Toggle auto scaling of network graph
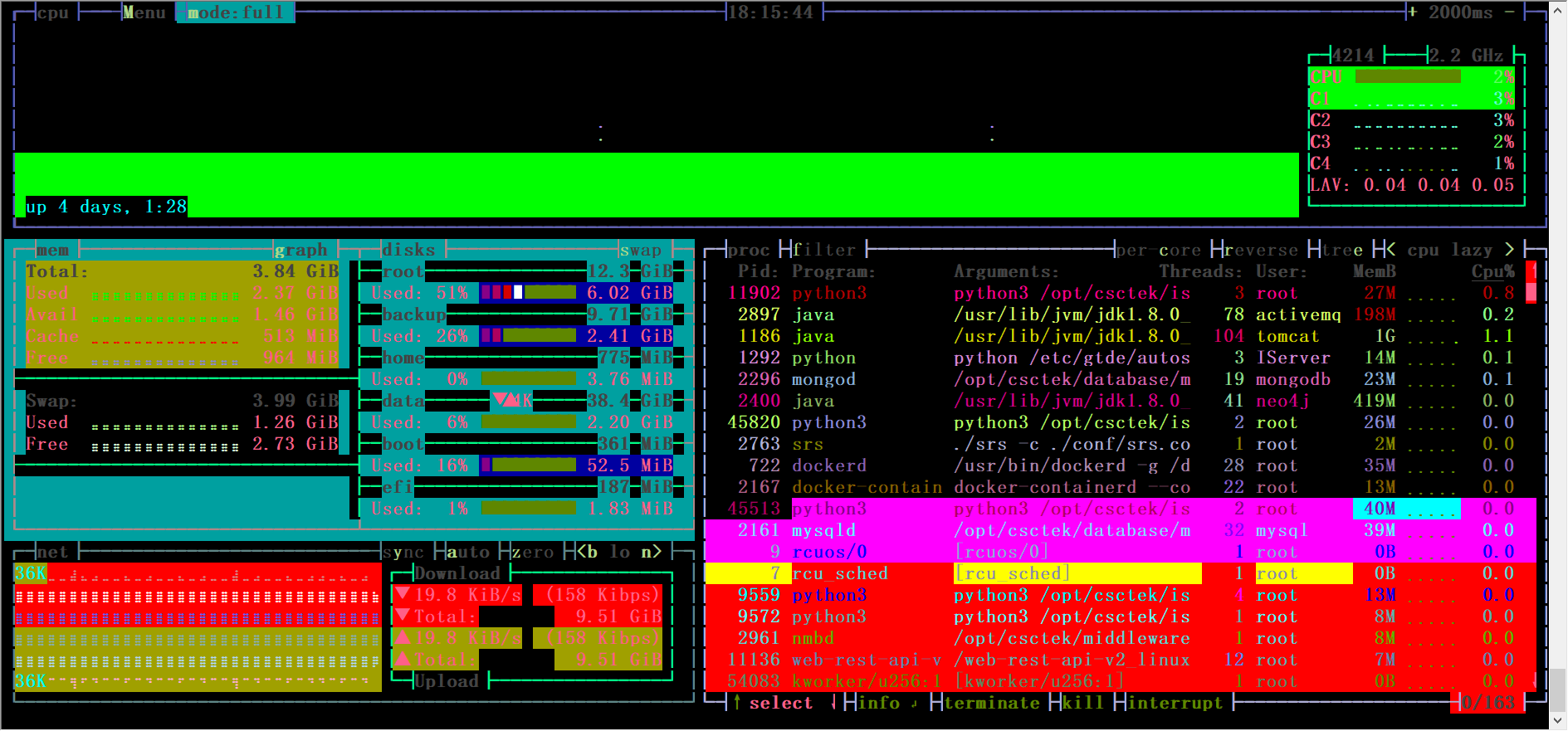 468,552
